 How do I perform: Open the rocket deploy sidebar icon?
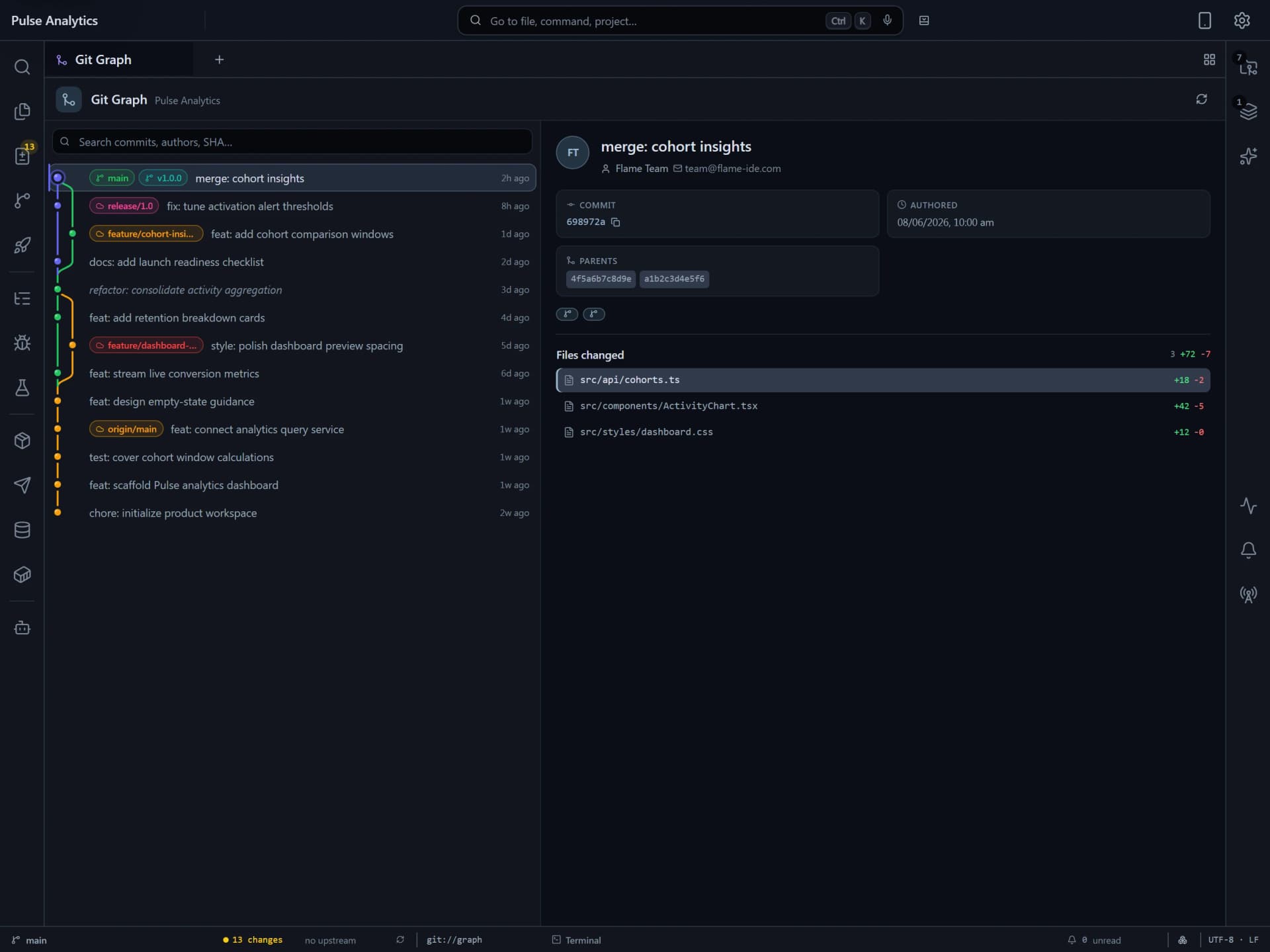coord(22,245)
